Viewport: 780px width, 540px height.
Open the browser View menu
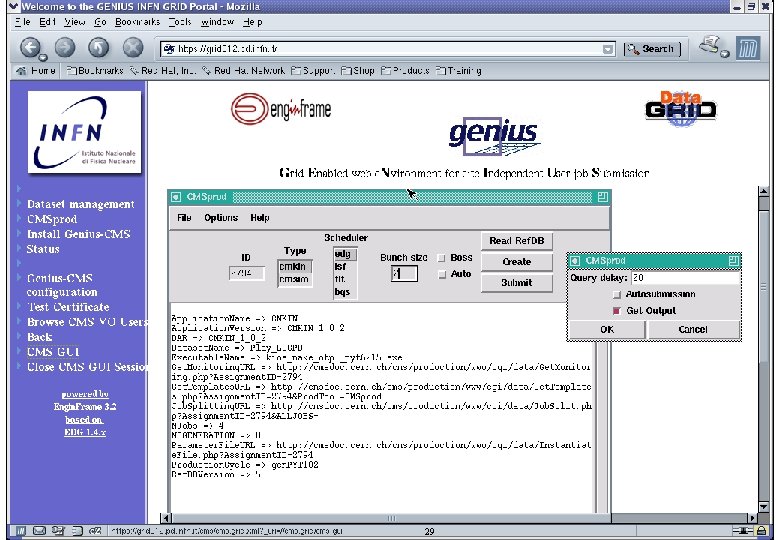click(75, 22)
